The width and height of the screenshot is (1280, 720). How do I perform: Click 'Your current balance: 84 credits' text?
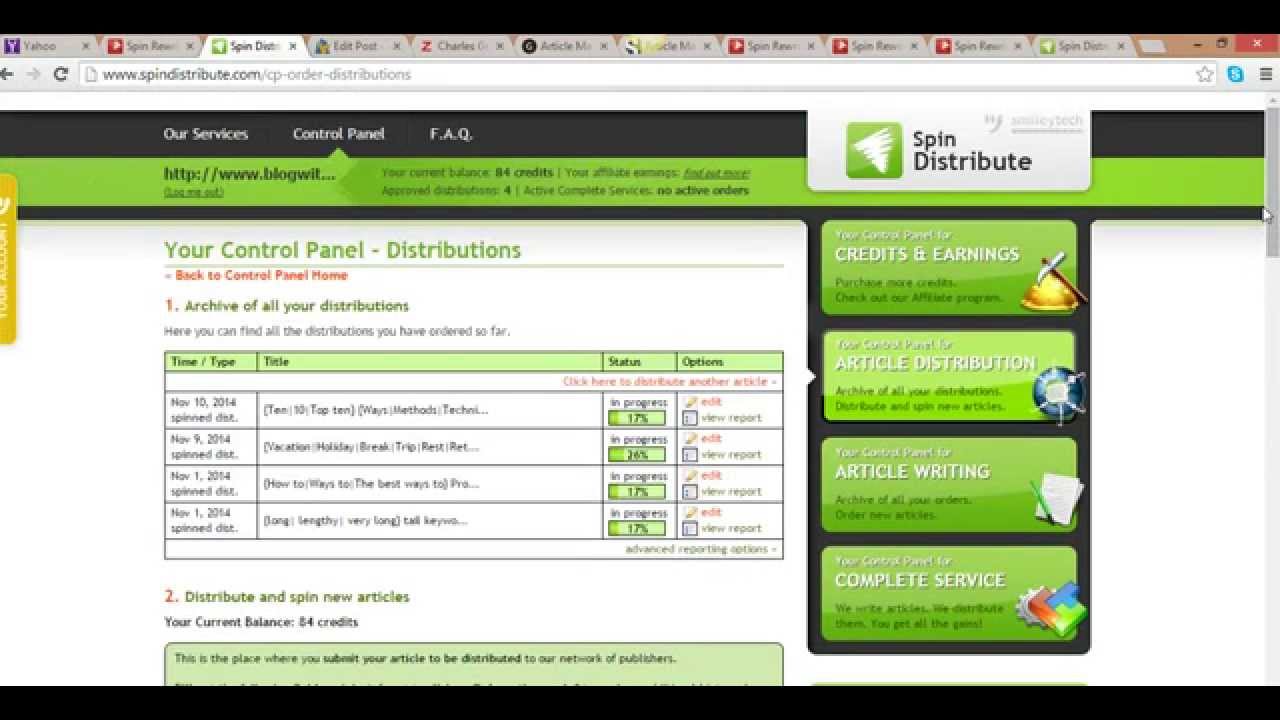point(467,173)
